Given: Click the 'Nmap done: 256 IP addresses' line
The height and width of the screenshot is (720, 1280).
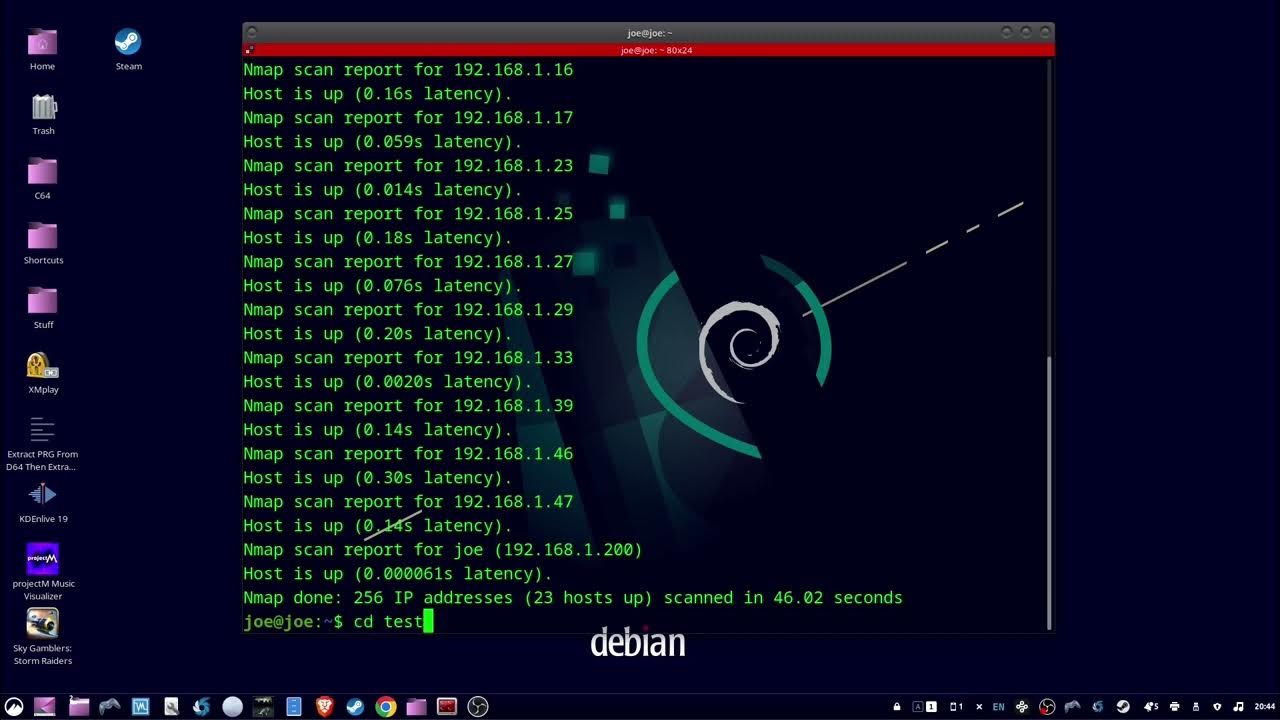Looking at the screenshot, I should [x=573, y=598].
